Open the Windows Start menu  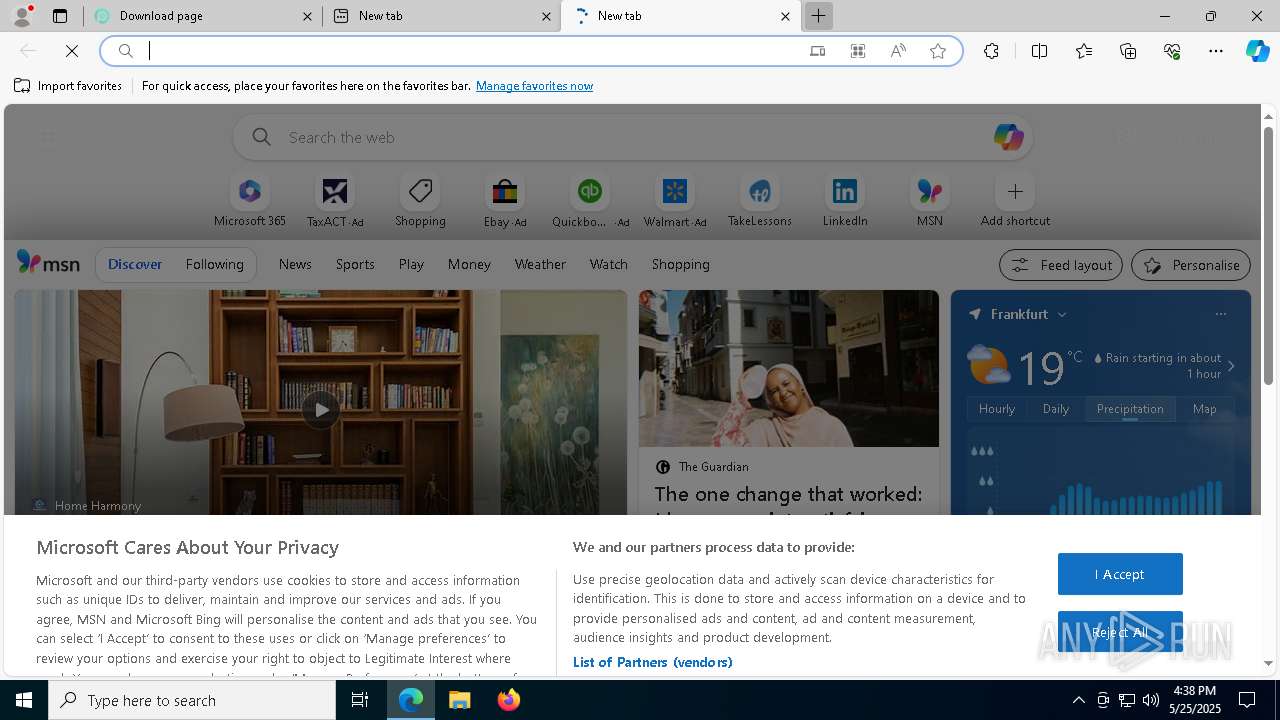pos(24,700)
